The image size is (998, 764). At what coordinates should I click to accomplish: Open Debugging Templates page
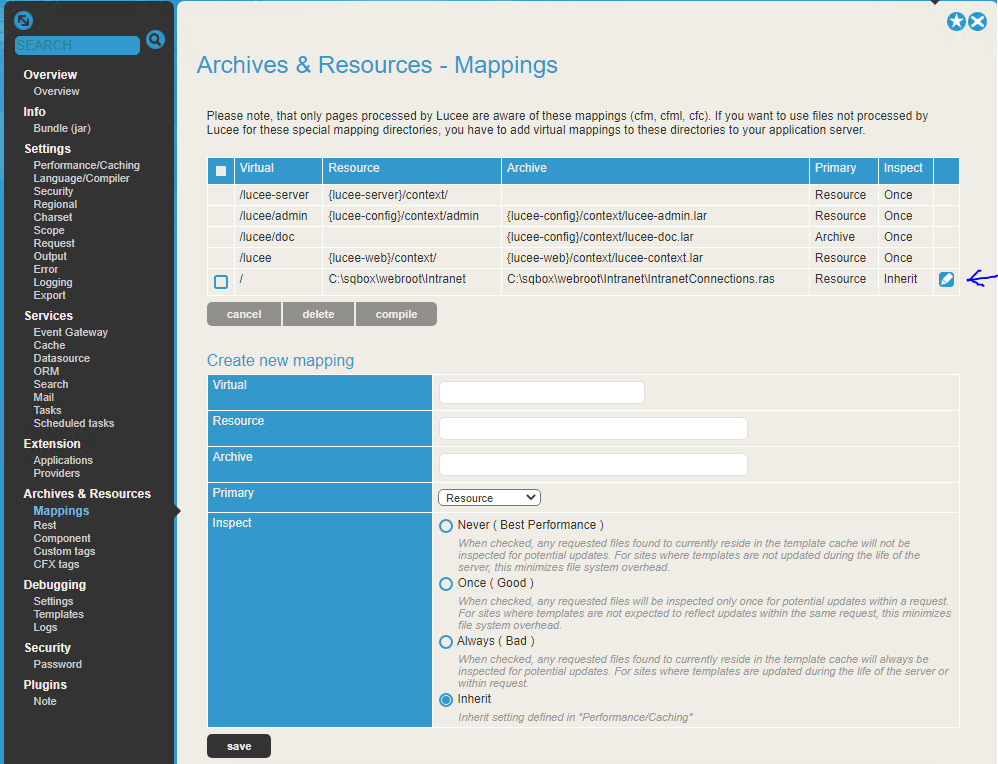click(59, 614)
